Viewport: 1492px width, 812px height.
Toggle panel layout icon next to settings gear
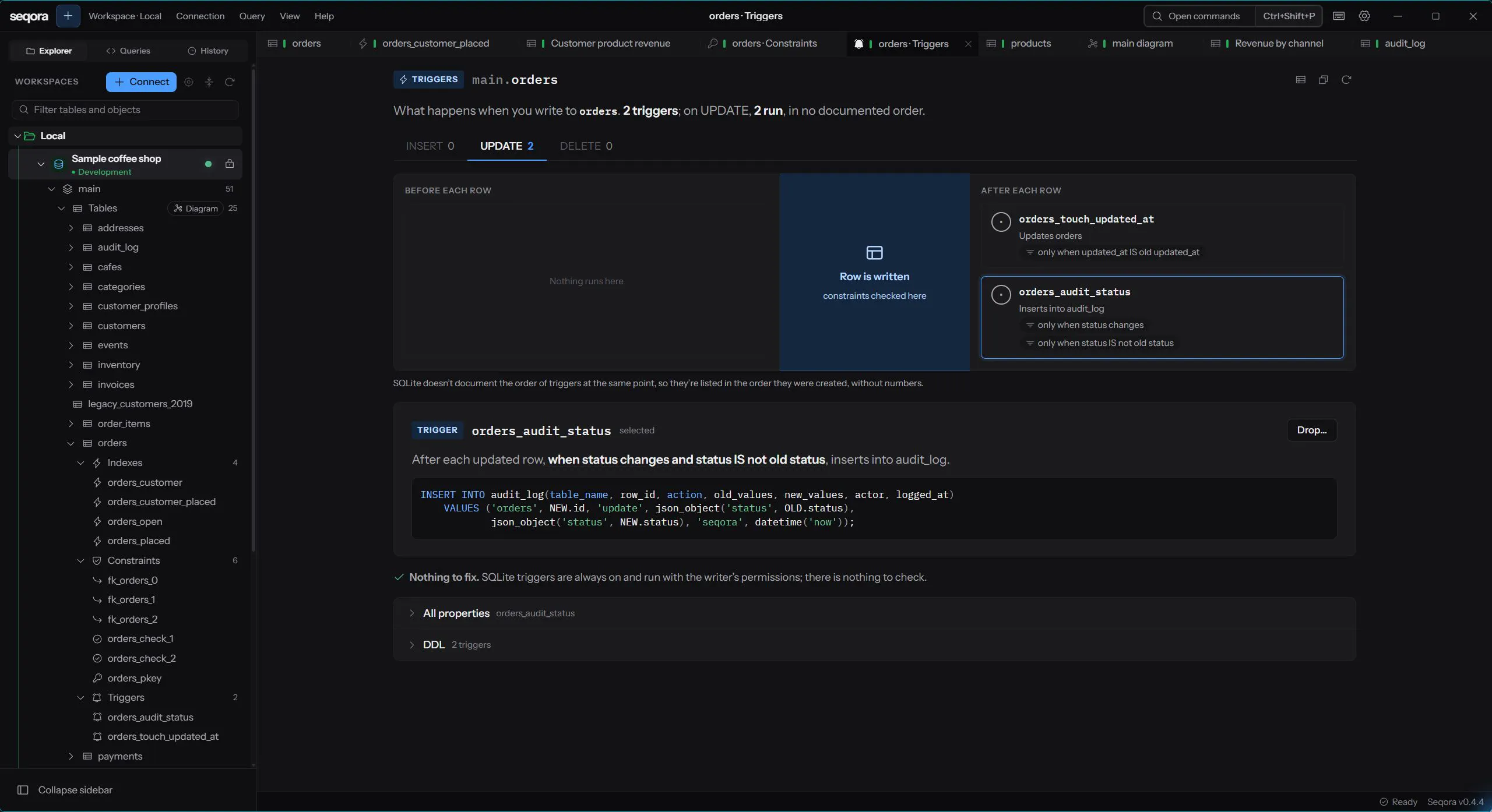[x=1339, y=16]
